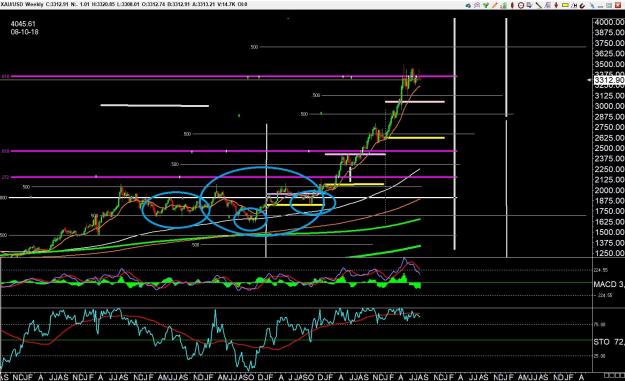Click the 75.00 stochastic scale label
The image size is (625, 381).
point(599,324)
